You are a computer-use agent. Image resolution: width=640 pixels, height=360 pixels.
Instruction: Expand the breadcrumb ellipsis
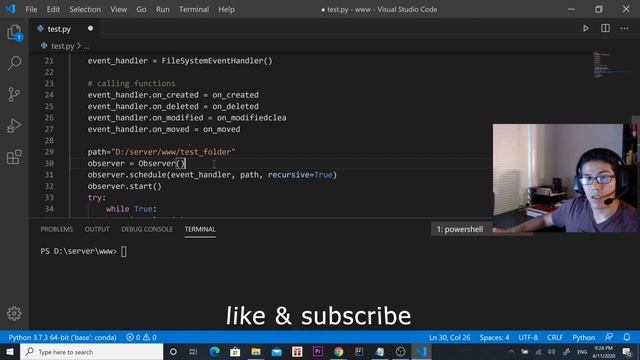[87, 46]
